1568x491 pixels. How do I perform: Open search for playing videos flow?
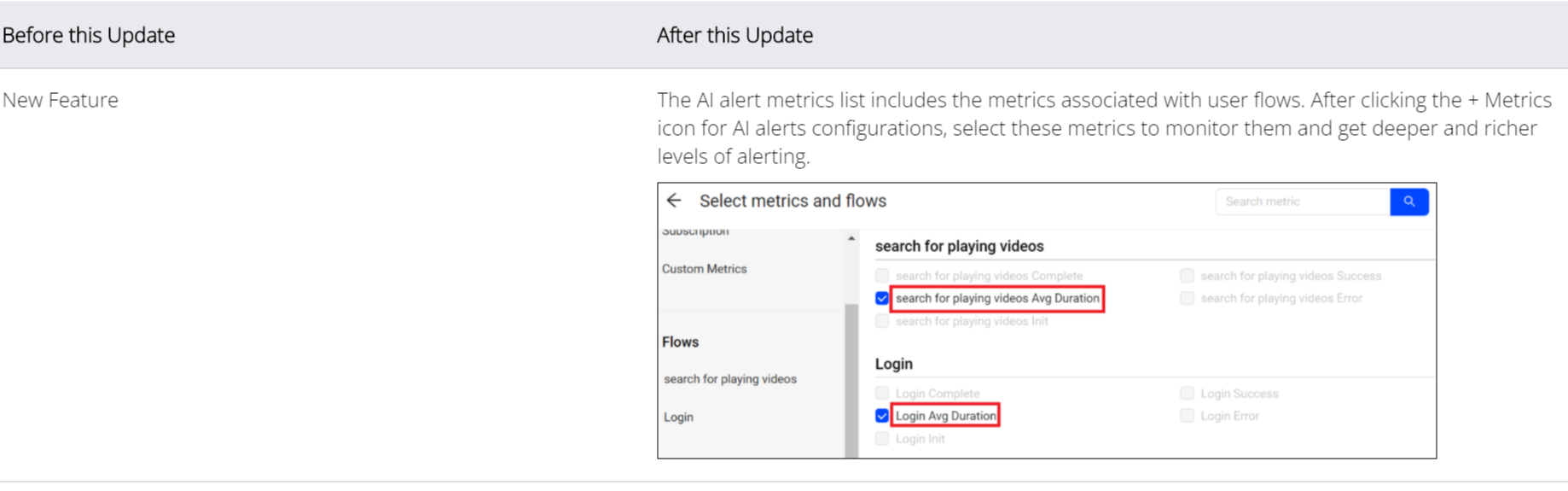[x=729, y=379]
